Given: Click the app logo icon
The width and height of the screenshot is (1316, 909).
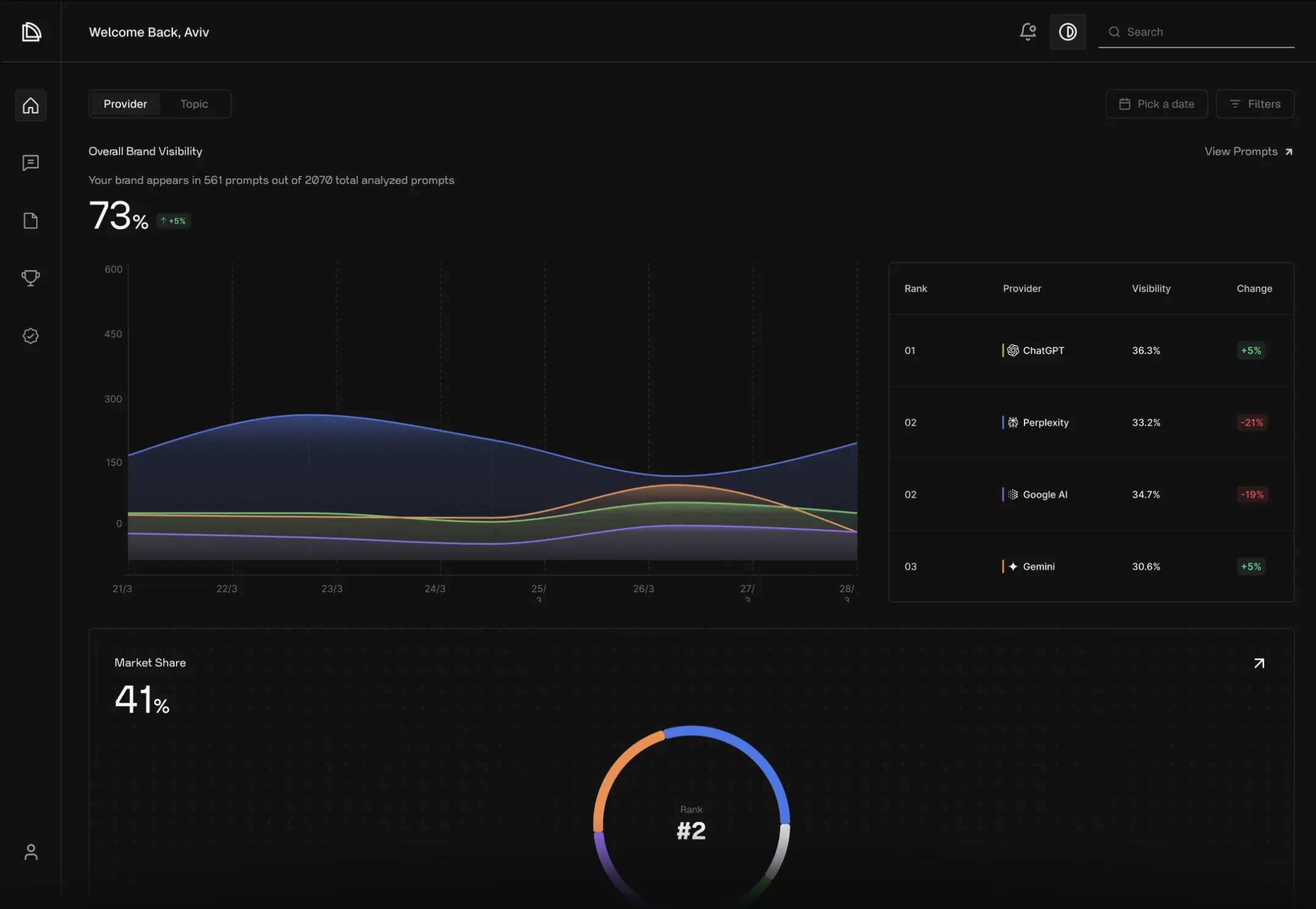Looking at the screenshot, I should pos(31,32).
